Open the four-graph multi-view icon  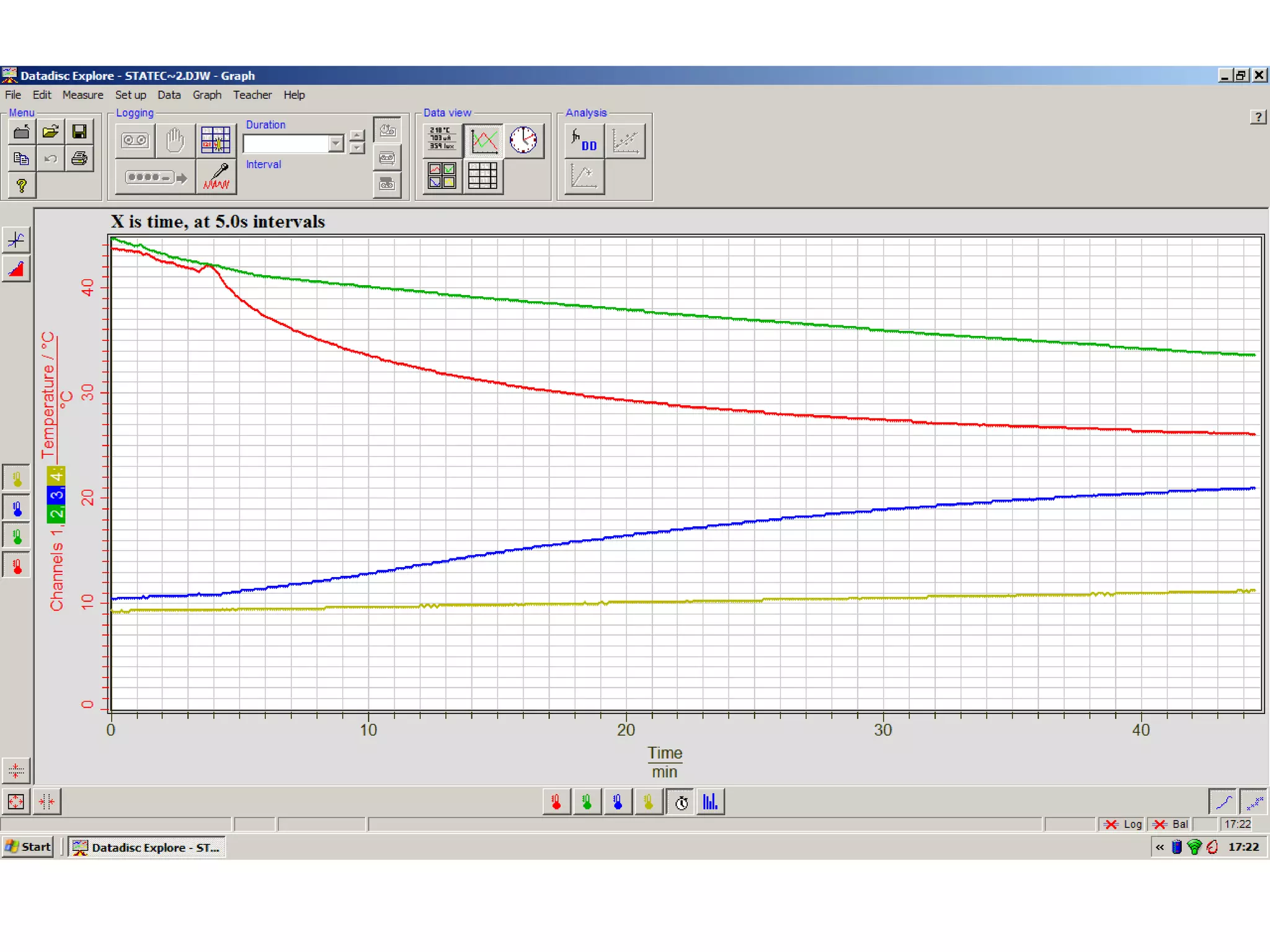(x=442, y=177)
